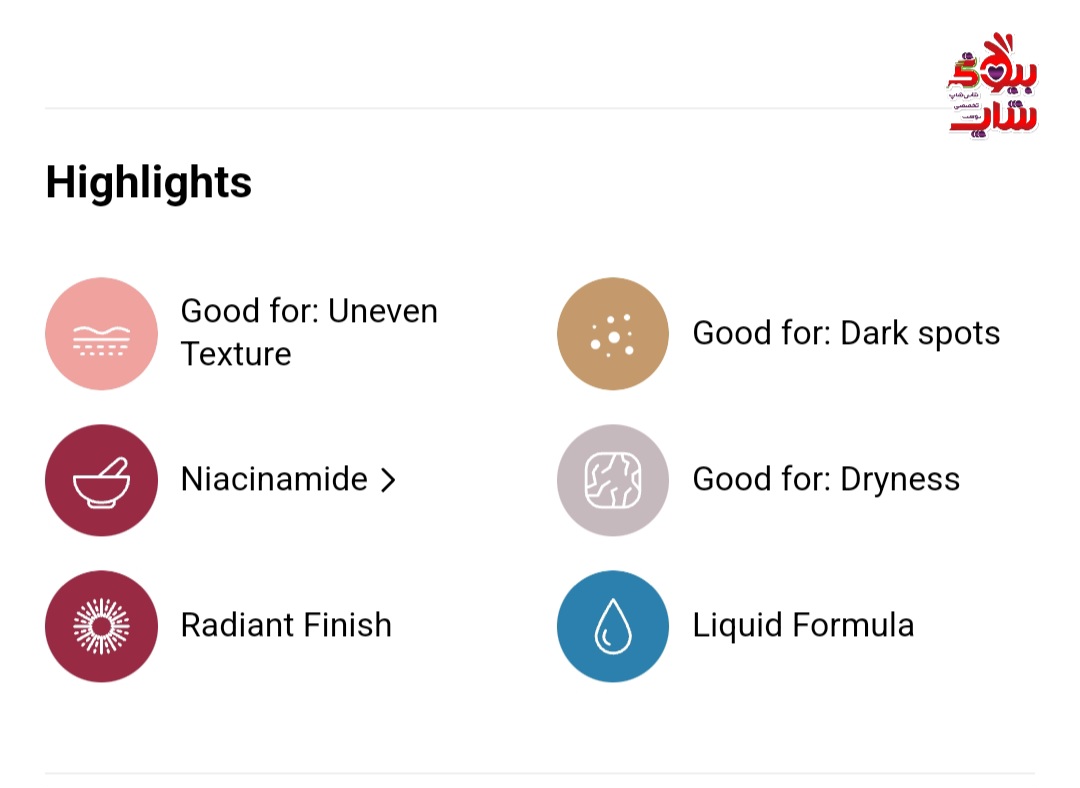Select the 'Good for: Uneven Texture' text
The width and height of the screenshot is (1080, 788).
pos(309,333)
